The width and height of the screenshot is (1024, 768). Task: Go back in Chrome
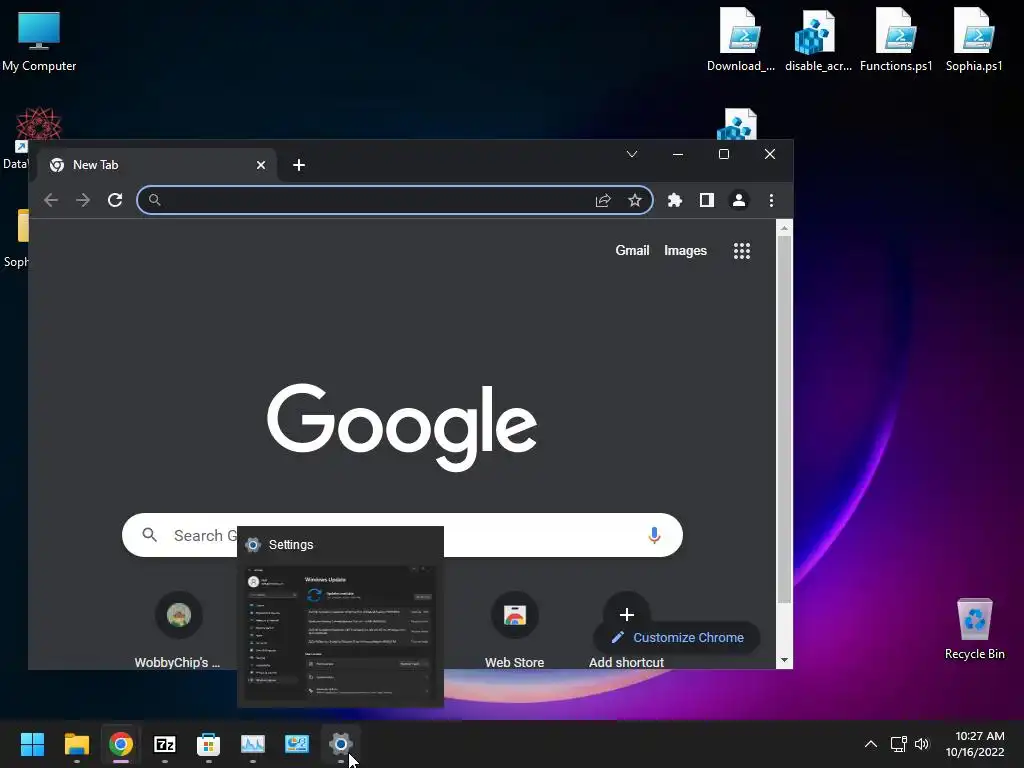[51, 200]
